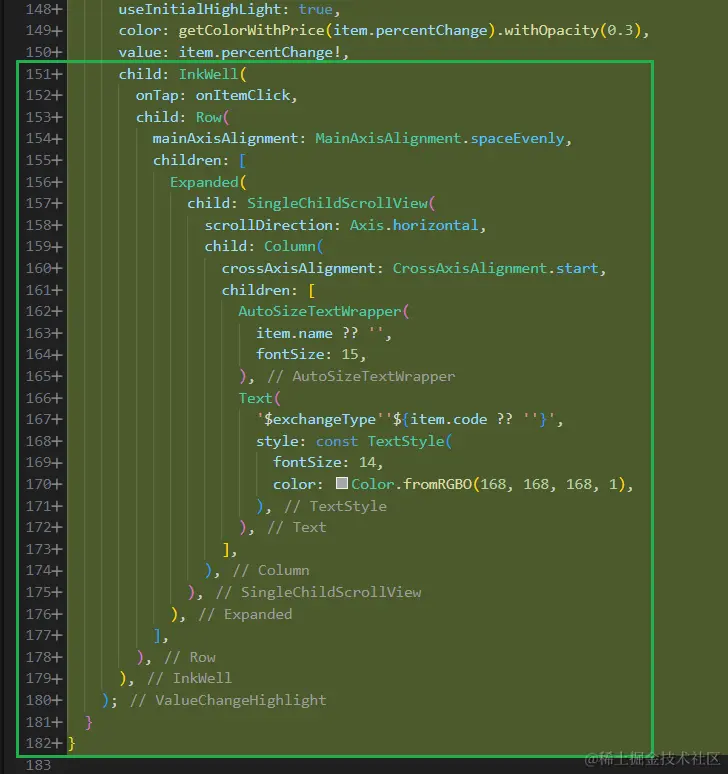Click getColorWithPrice function call on line 149
728x774 pixels.
251,31
